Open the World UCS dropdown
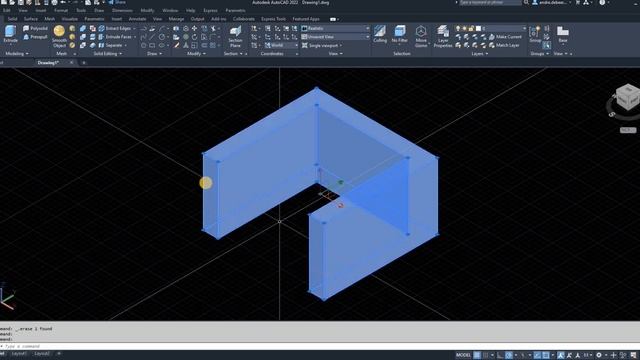The height and width of the screenshot is (360, 640). tap(281, 45)
